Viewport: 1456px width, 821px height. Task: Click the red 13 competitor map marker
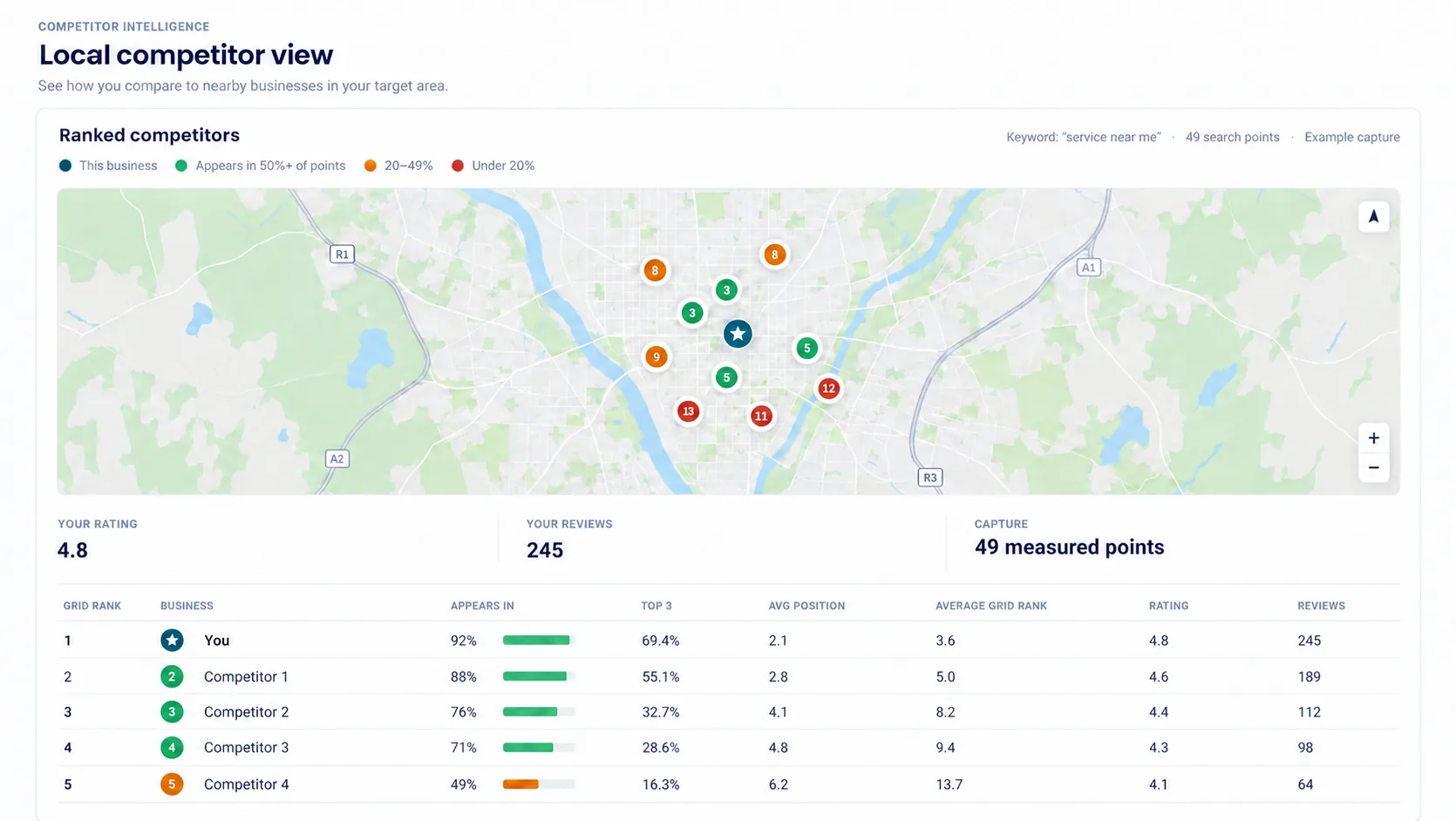(688, 410)
